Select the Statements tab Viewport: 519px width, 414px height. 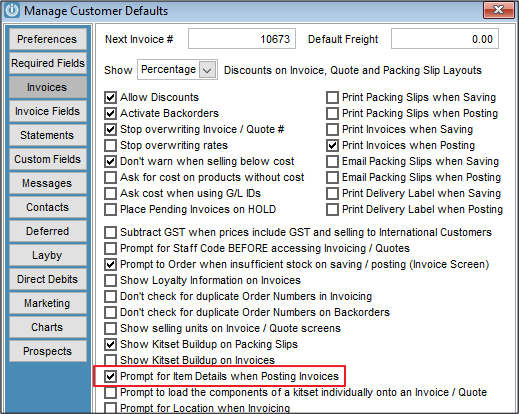click(48, 135)
